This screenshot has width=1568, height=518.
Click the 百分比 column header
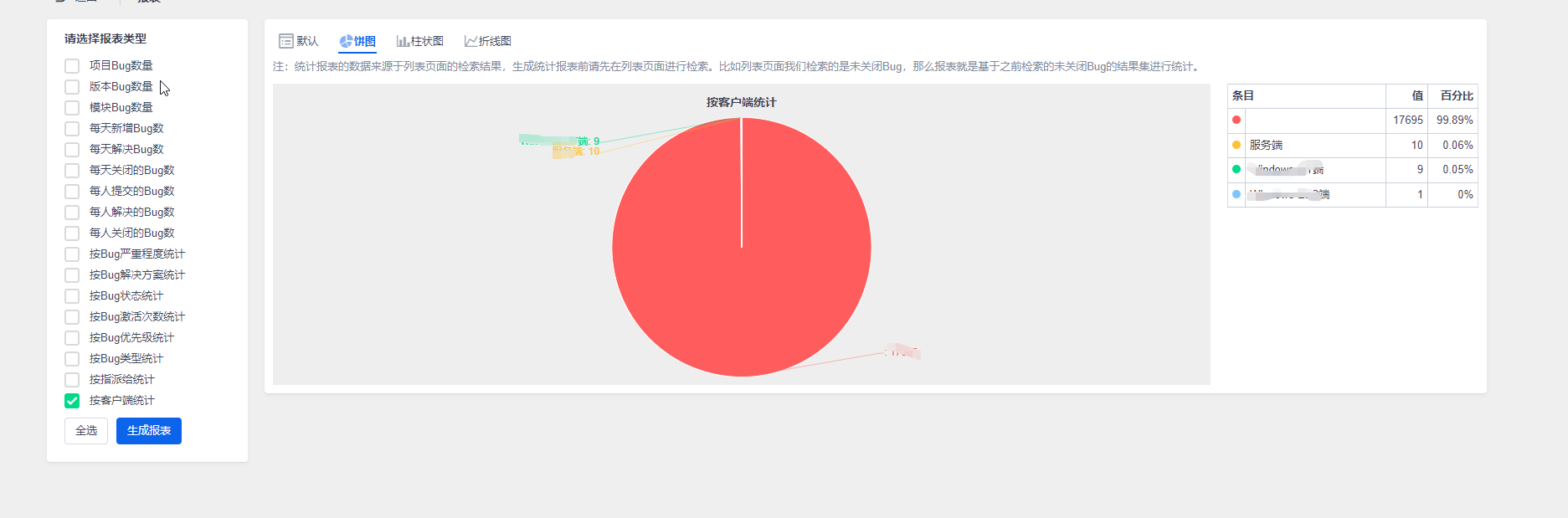tap(1457, 95)
